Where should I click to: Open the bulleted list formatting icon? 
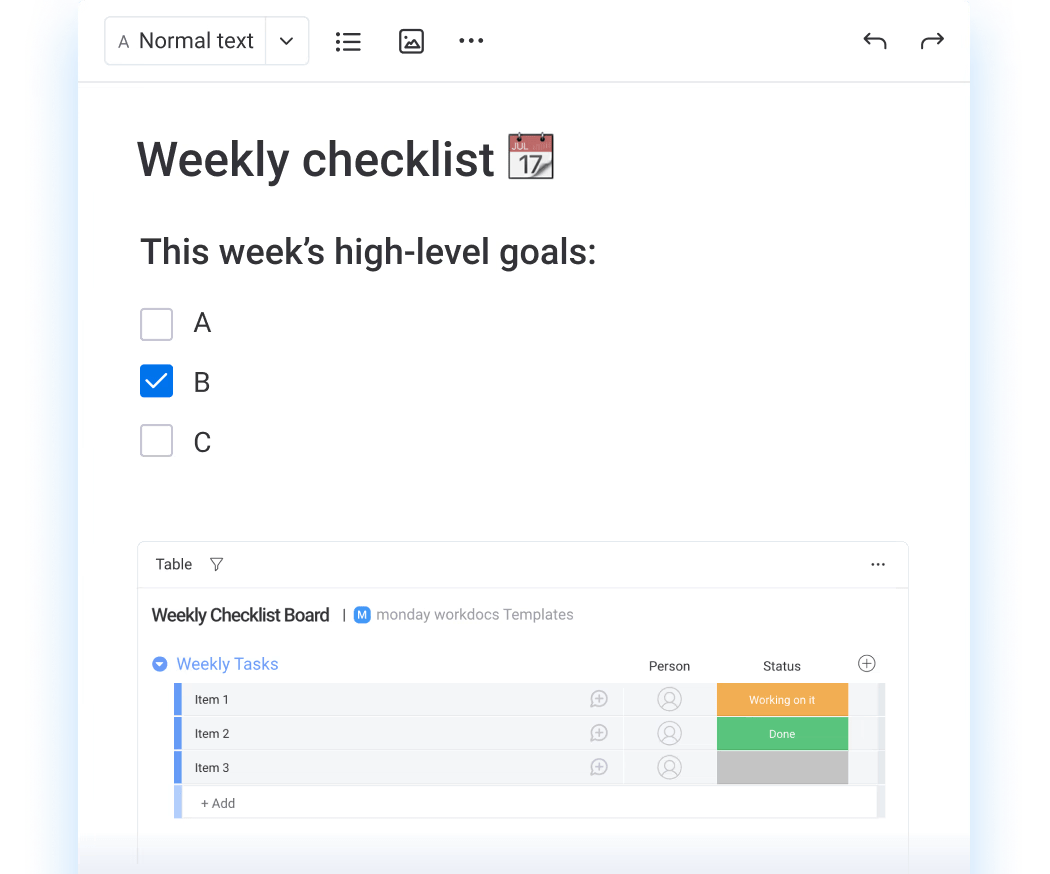click(x=348, y=42)
